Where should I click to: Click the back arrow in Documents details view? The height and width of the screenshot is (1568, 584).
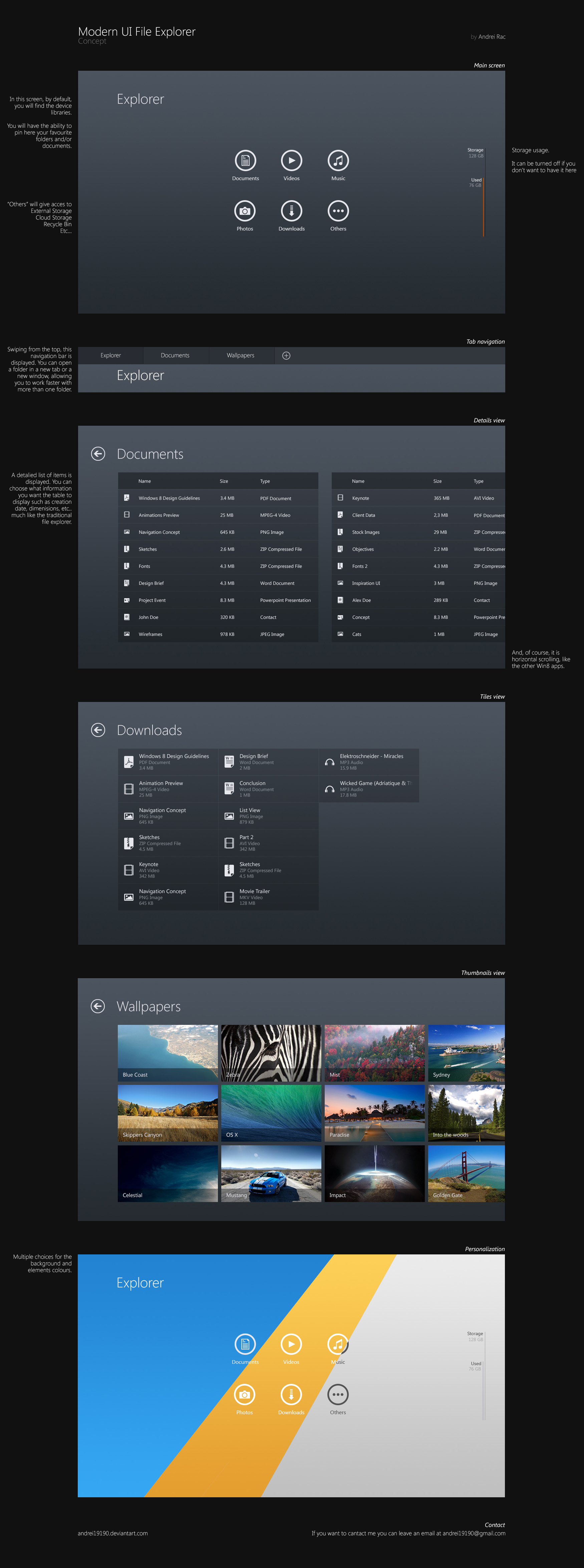click(x=99, y=453)
